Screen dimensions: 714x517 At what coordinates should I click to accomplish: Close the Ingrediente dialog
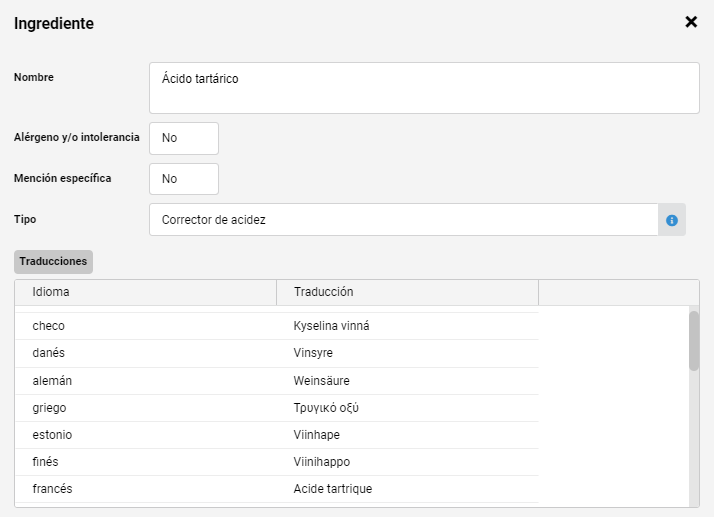pos(691,22)
